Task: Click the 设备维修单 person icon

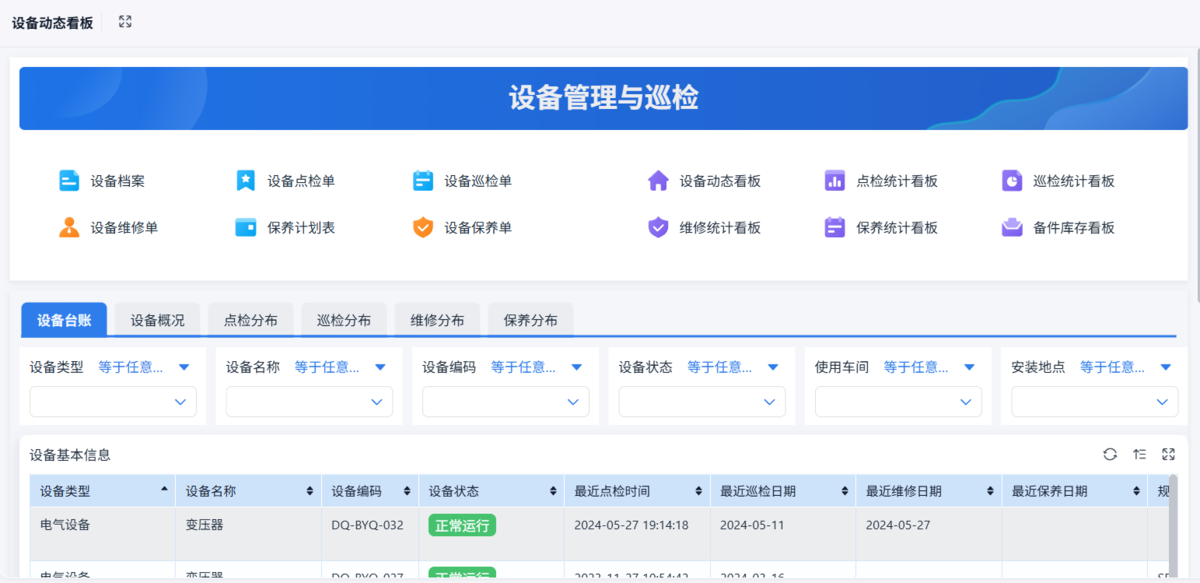Action: pyautogui.click(x=69, y=227)
